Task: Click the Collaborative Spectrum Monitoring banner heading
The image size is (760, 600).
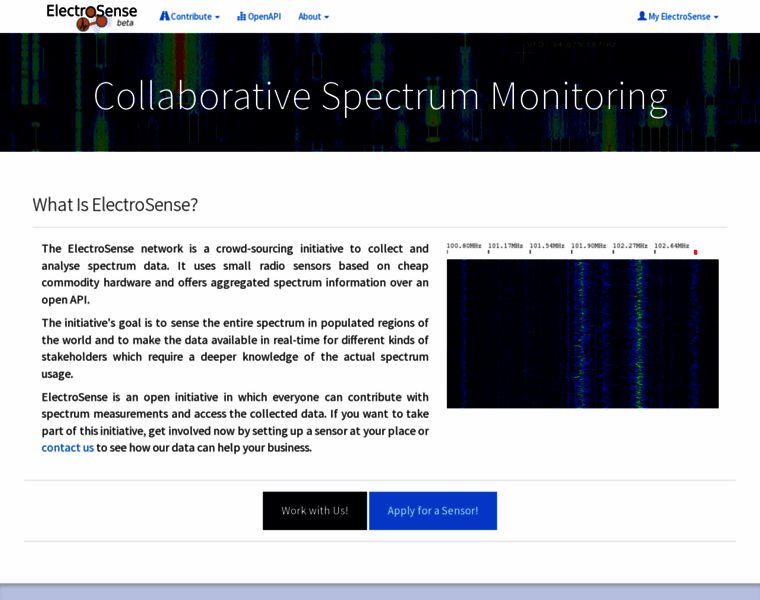Action: tap(380, 96)
